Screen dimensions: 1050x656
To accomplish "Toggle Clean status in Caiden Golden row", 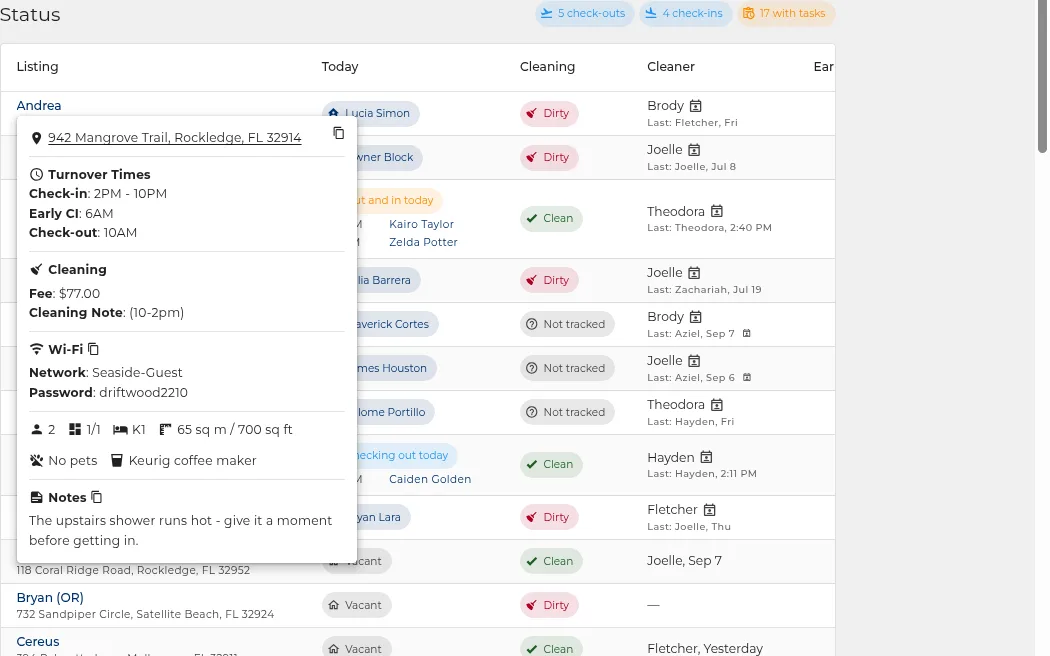I will 551,465.
